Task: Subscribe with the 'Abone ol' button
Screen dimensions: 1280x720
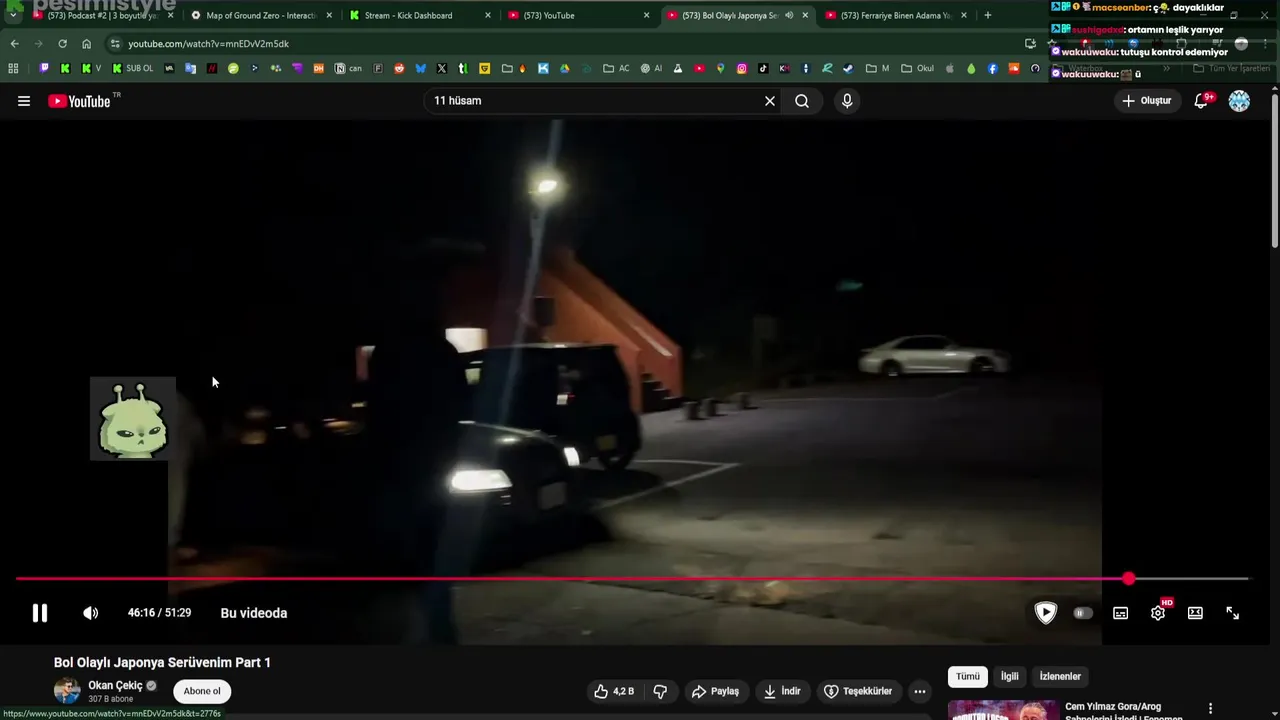Action: point(202,691)
